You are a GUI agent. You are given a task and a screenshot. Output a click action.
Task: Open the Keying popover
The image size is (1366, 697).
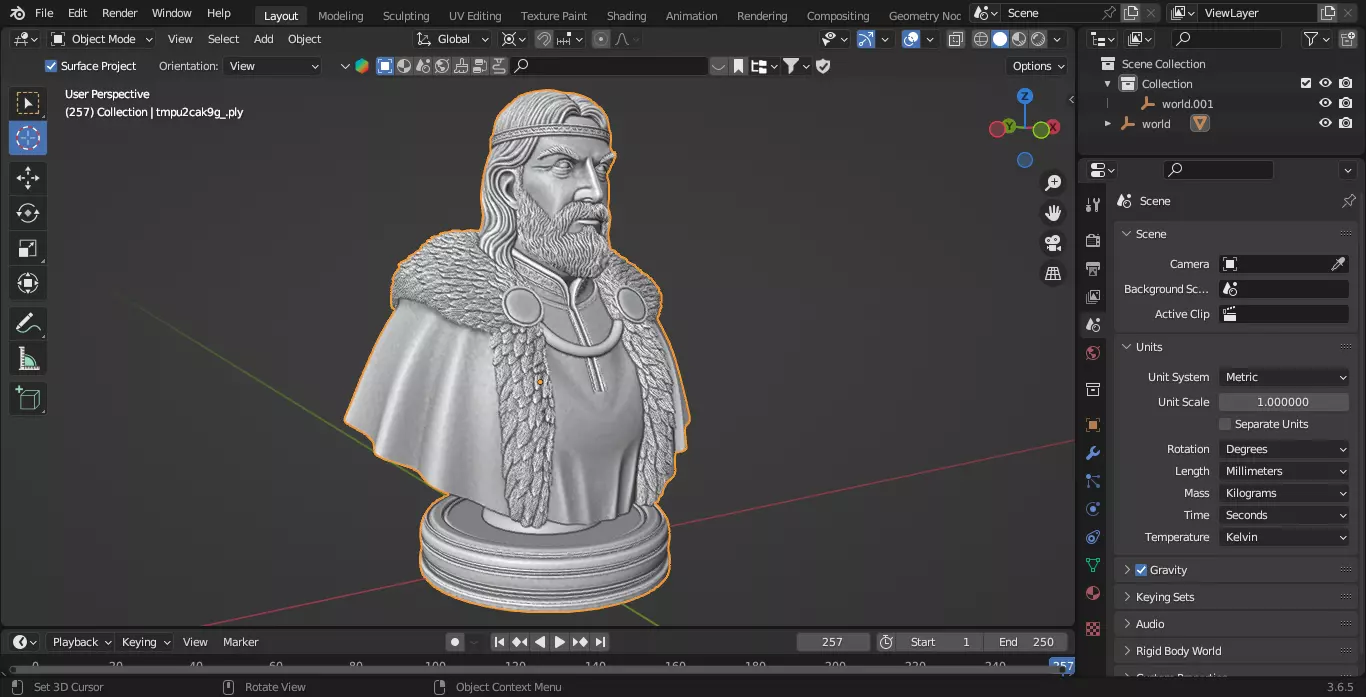click(x=146, y=642)
